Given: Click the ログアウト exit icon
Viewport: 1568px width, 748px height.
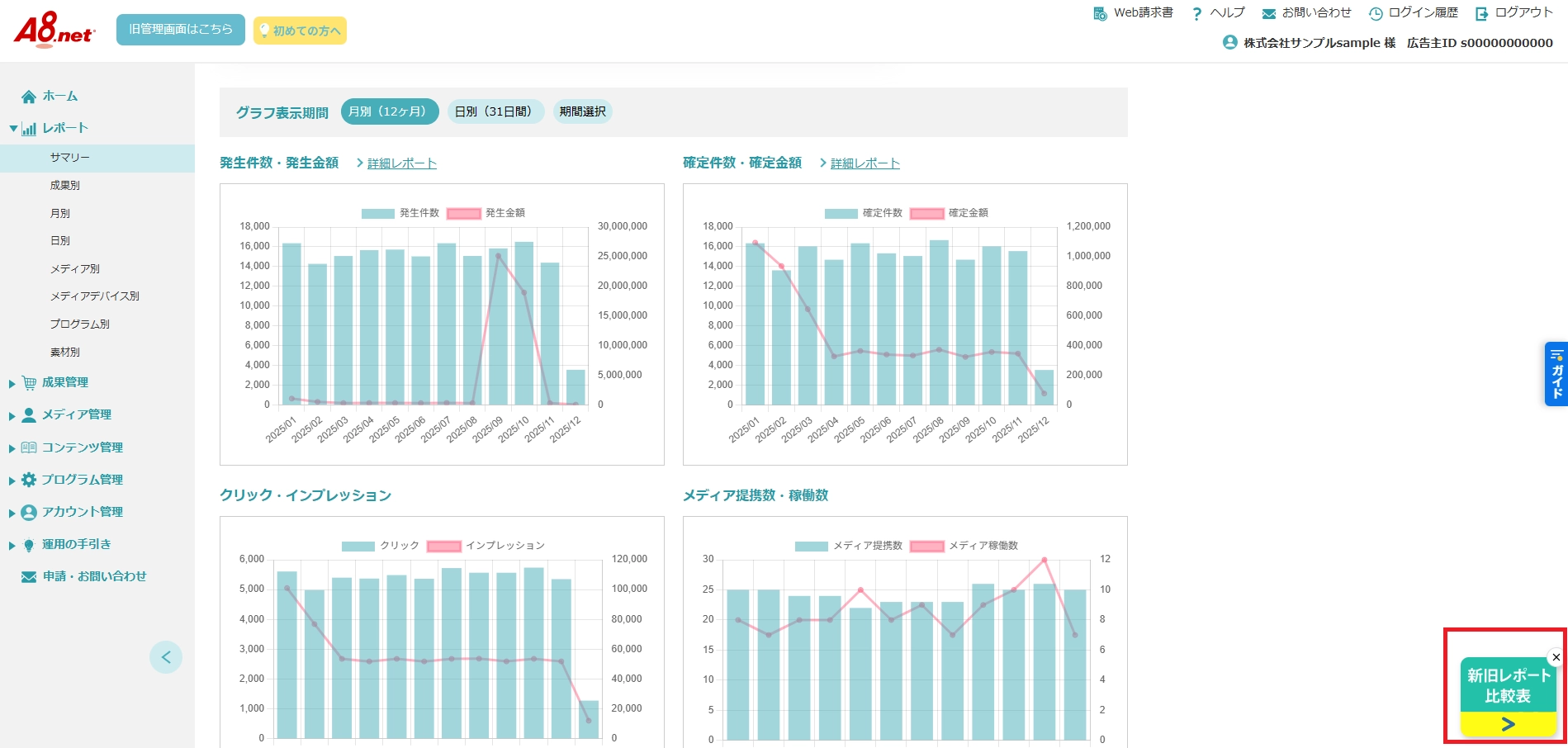Looking at the screenshot, I should click(1482, 13).
